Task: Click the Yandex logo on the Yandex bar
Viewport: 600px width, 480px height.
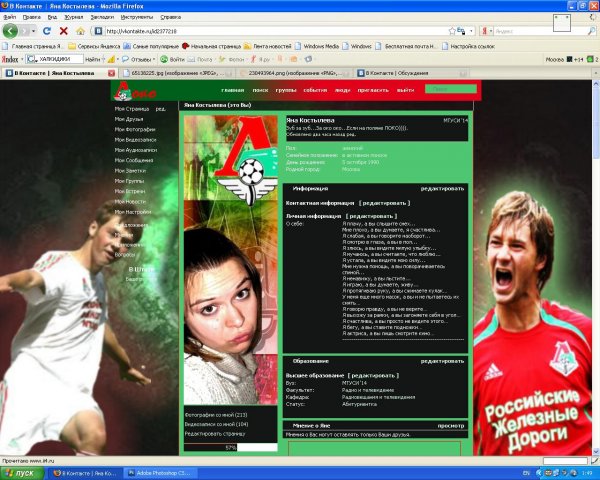Action: pyautogui.click(x=10, y=59)
